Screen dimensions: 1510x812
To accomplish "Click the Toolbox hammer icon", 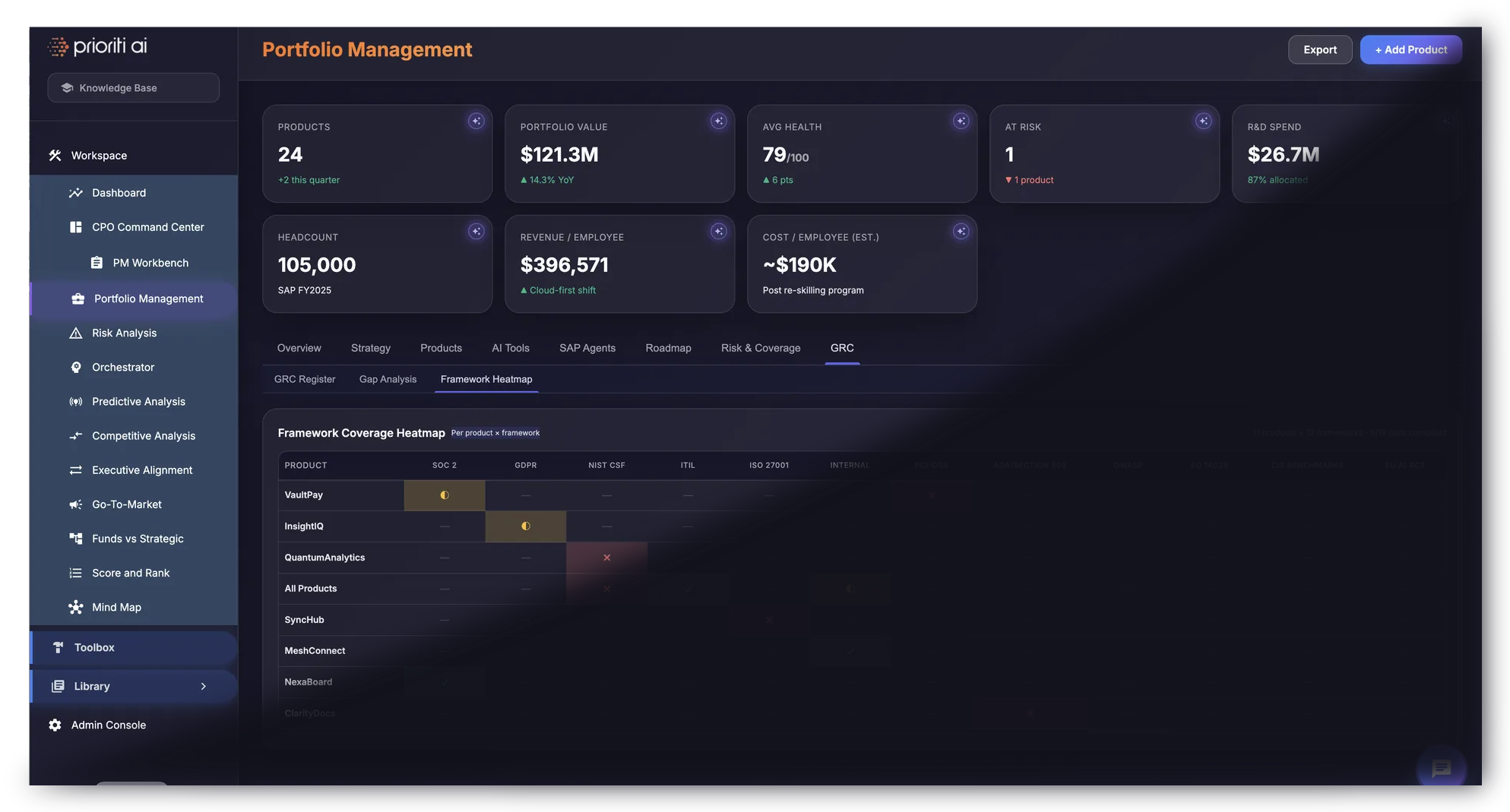I will pos(58,647).
